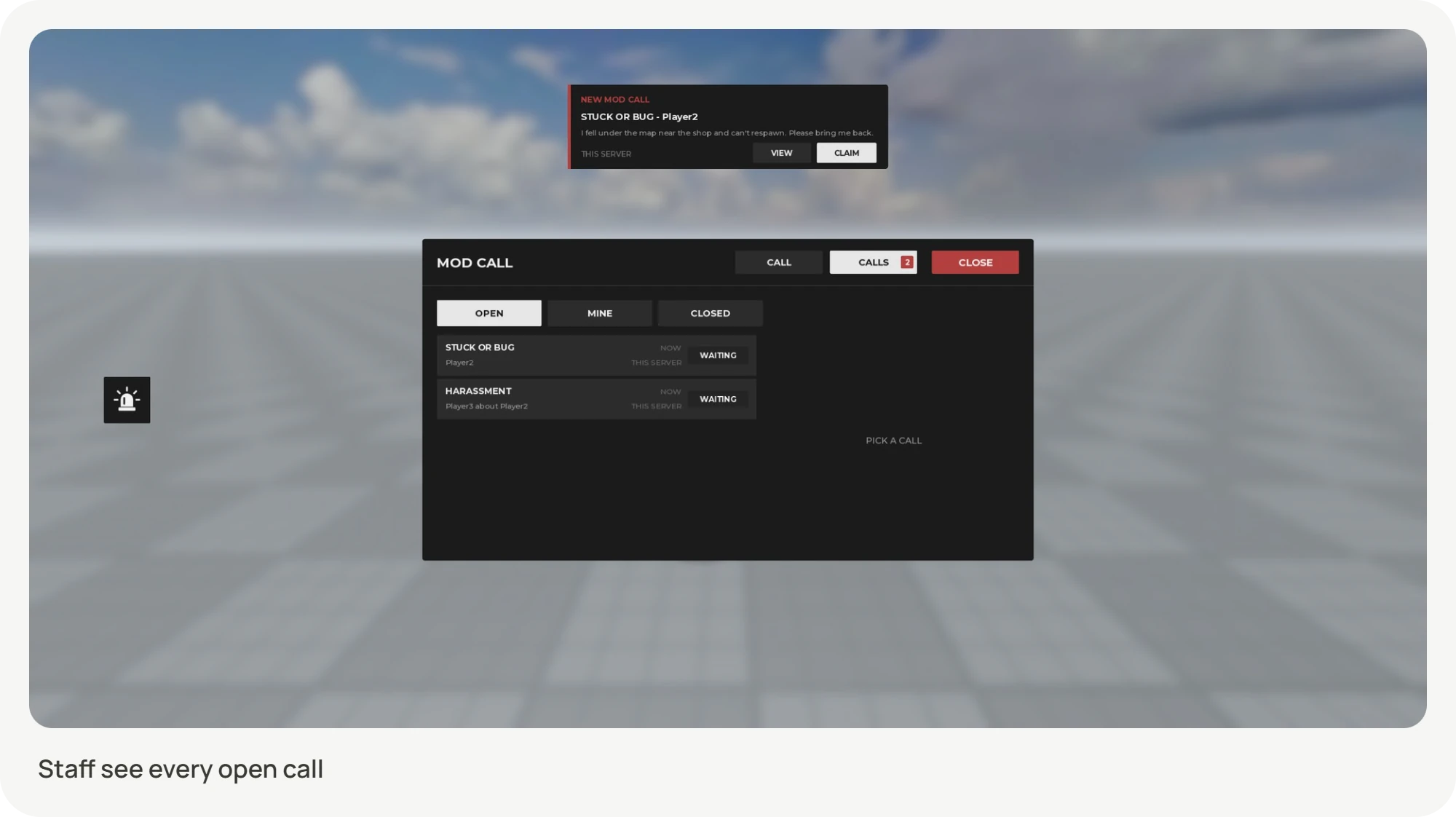Select the Harassment call row
1456x817 pixels.
(596, 399)
